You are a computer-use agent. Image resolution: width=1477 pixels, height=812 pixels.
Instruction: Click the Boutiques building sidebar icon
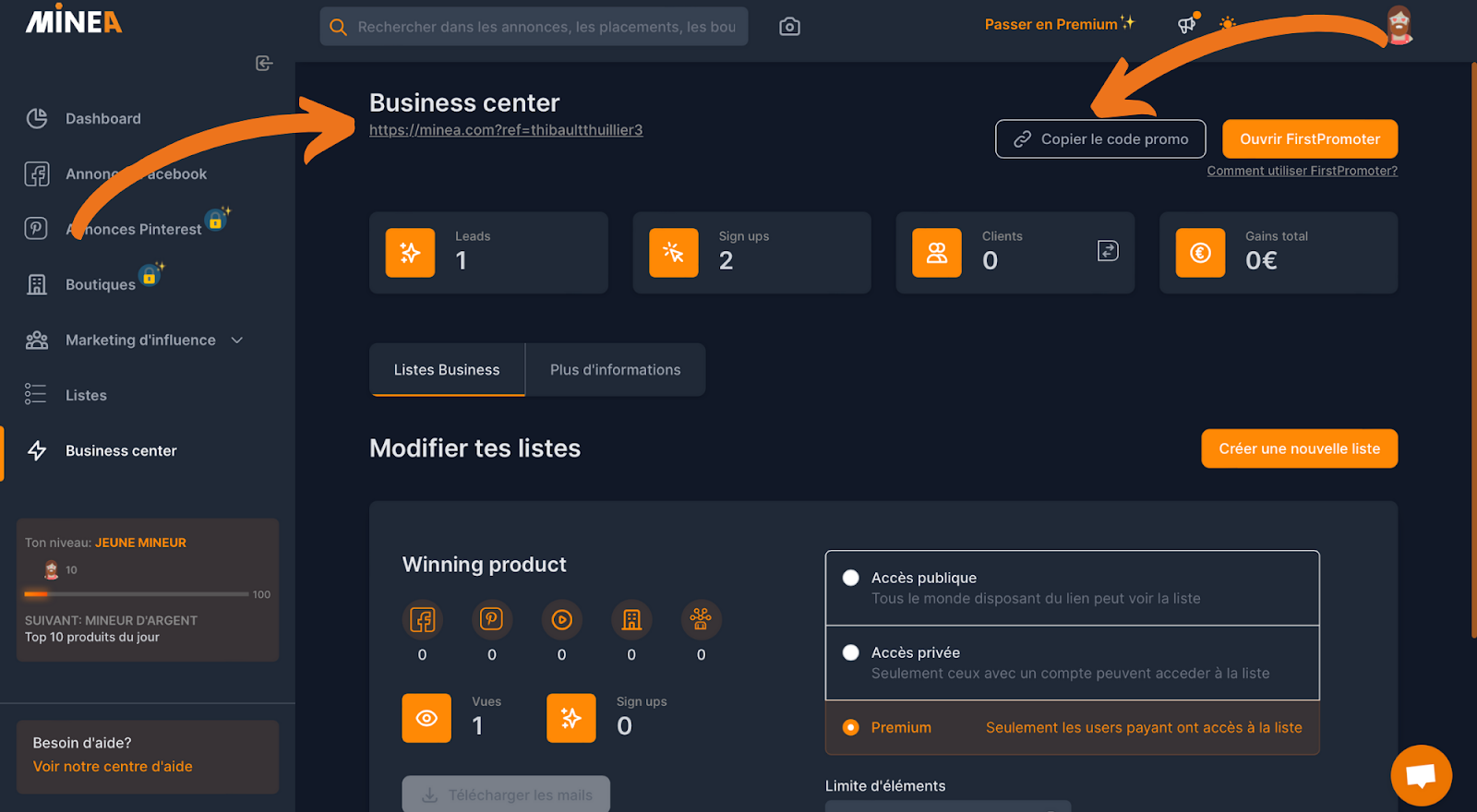[37, 284]
